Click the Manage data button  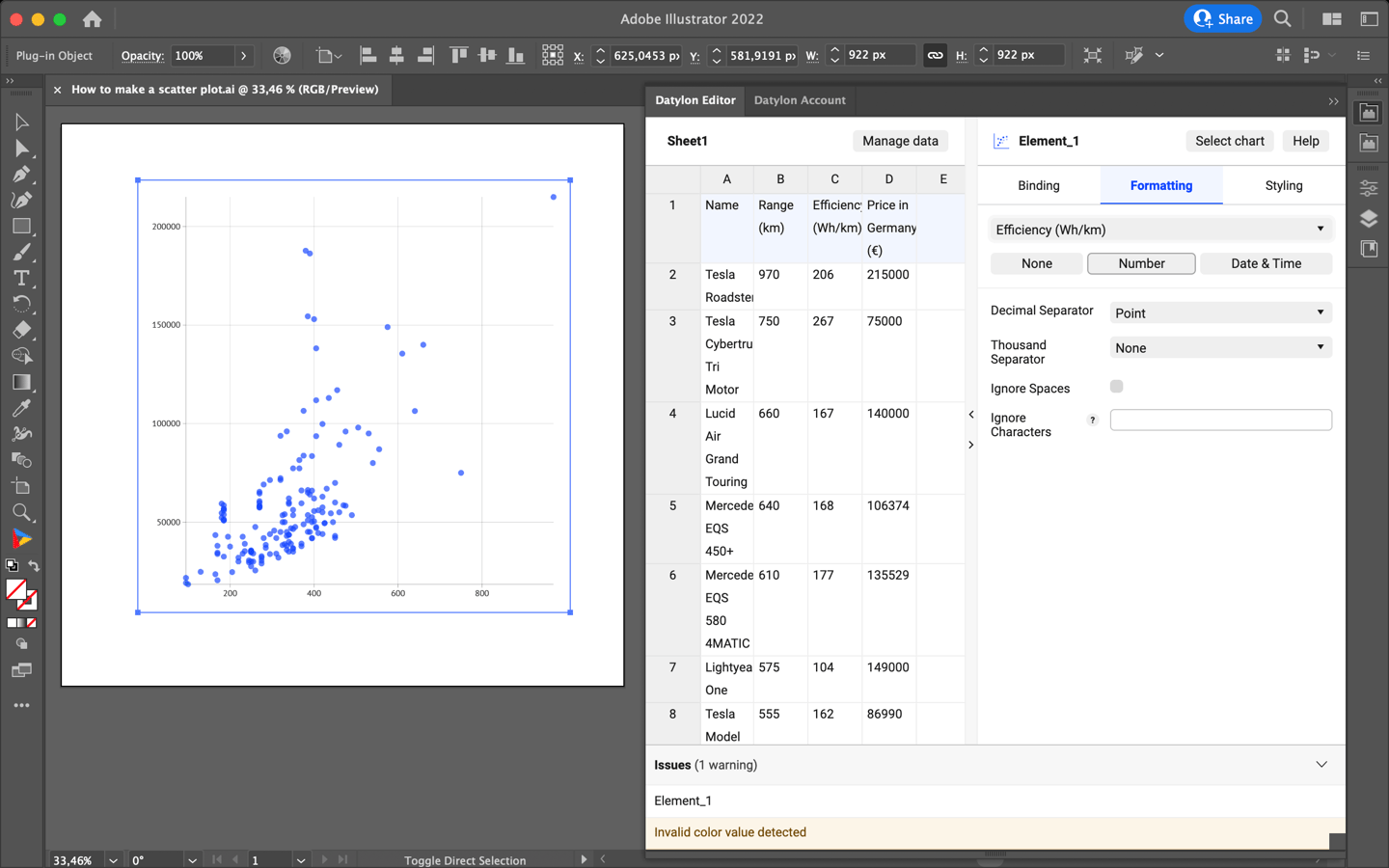coord(900,141)
